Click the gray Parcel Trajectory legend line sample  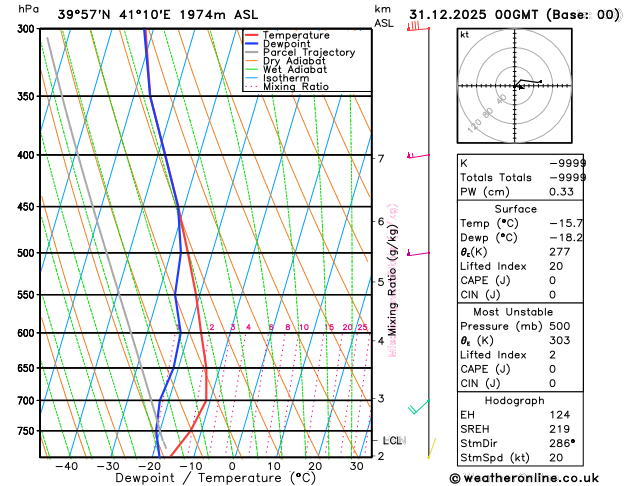pyautogui.click(x=251, y=52)
